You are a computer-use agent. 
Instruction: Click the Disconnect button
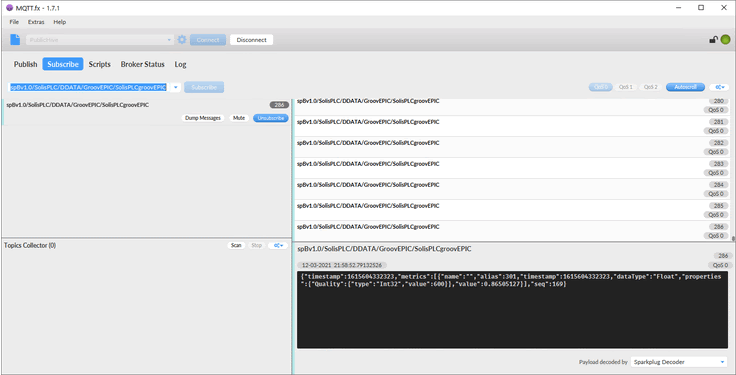pos(252,40)
